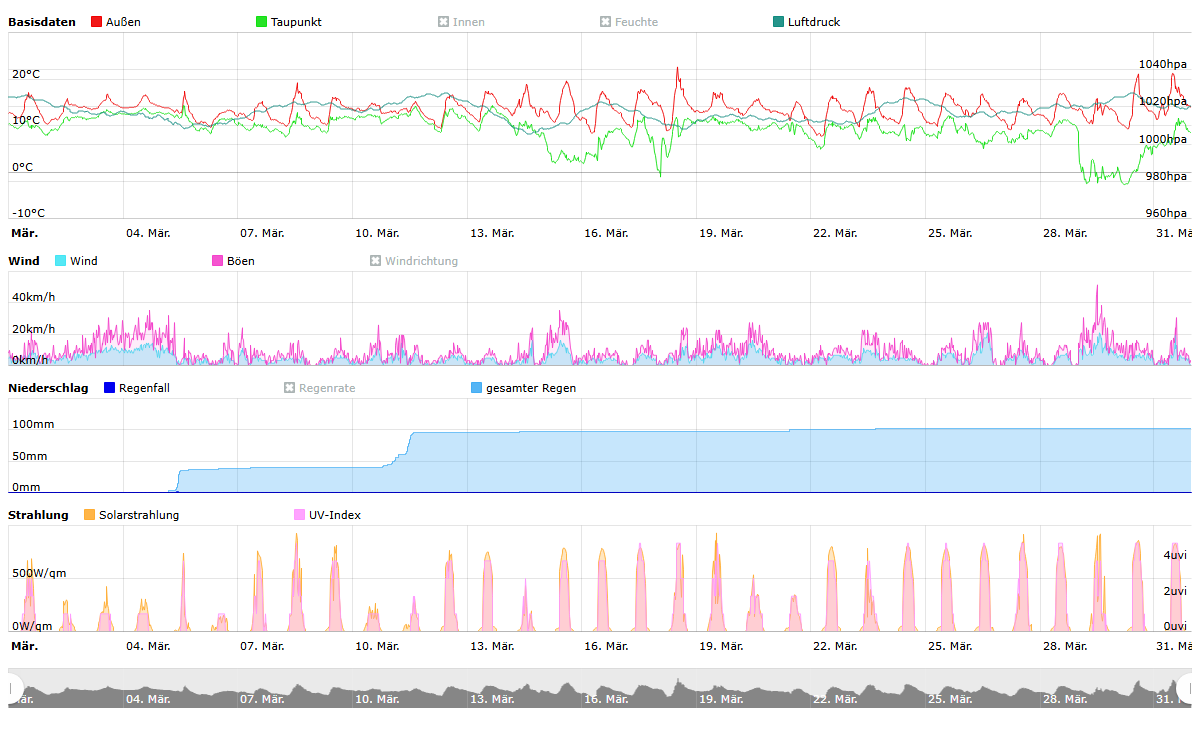Click the gray navigator overview chart
This screenshot has height=750, width=1200.
[x=600, y=690]
